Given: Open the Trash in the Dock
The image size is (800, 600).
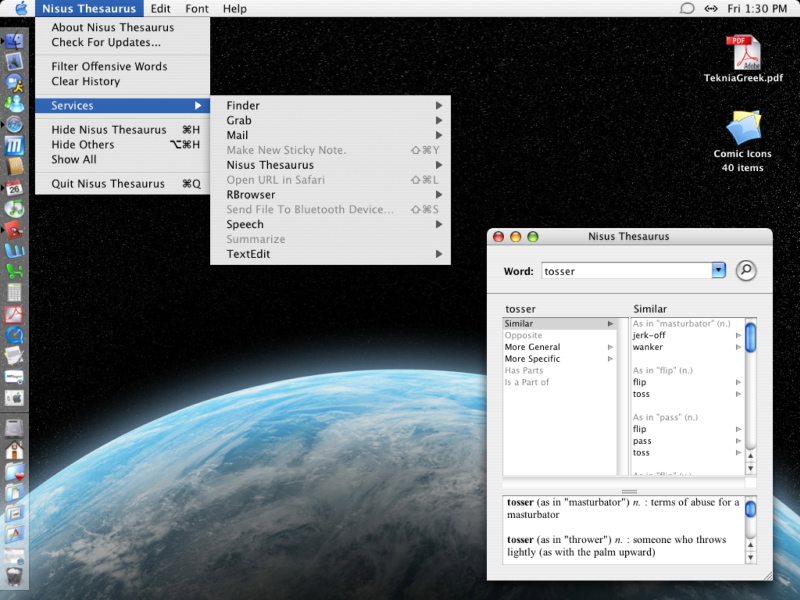Looking at the screenshot, I should (x=14, y=577).
